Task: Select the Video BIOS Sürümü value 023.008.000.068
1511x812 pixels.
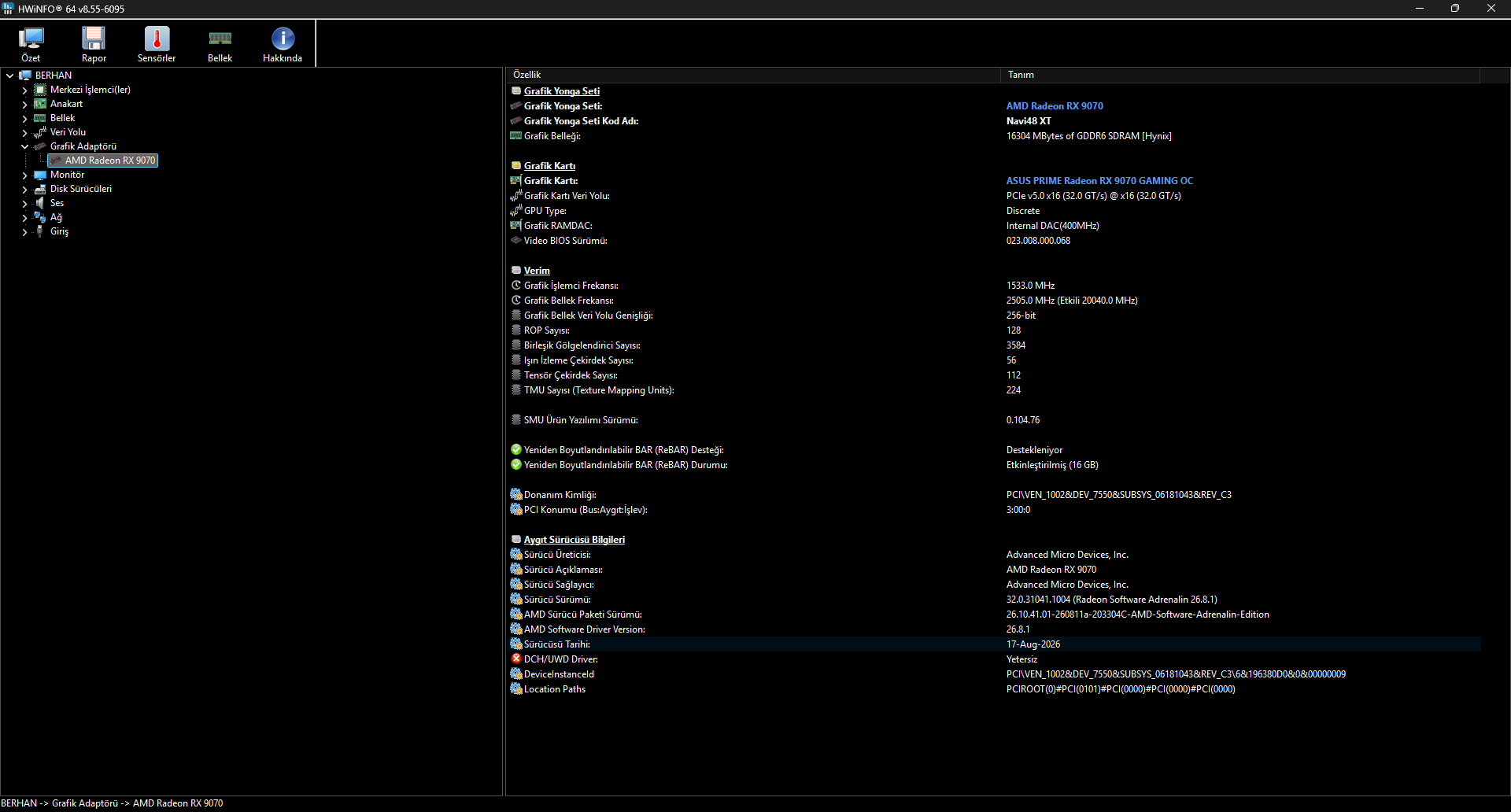Action: click(x=1038, y=240)
